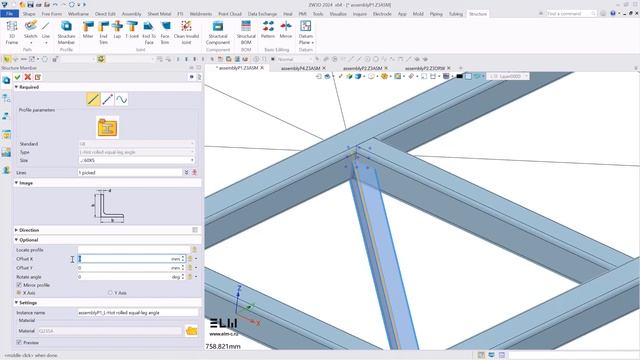Edit the Instance name field
This screenshot has width=640, height=360.
(x=138, y=313)
